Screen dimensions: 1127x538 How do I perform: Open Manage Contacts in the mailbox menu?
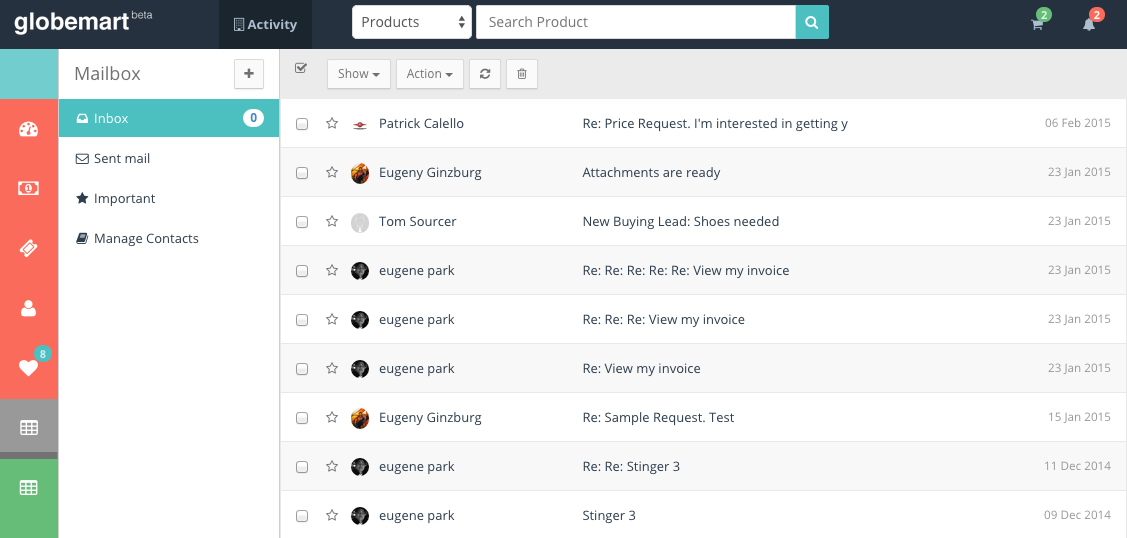tap(145, 239)
